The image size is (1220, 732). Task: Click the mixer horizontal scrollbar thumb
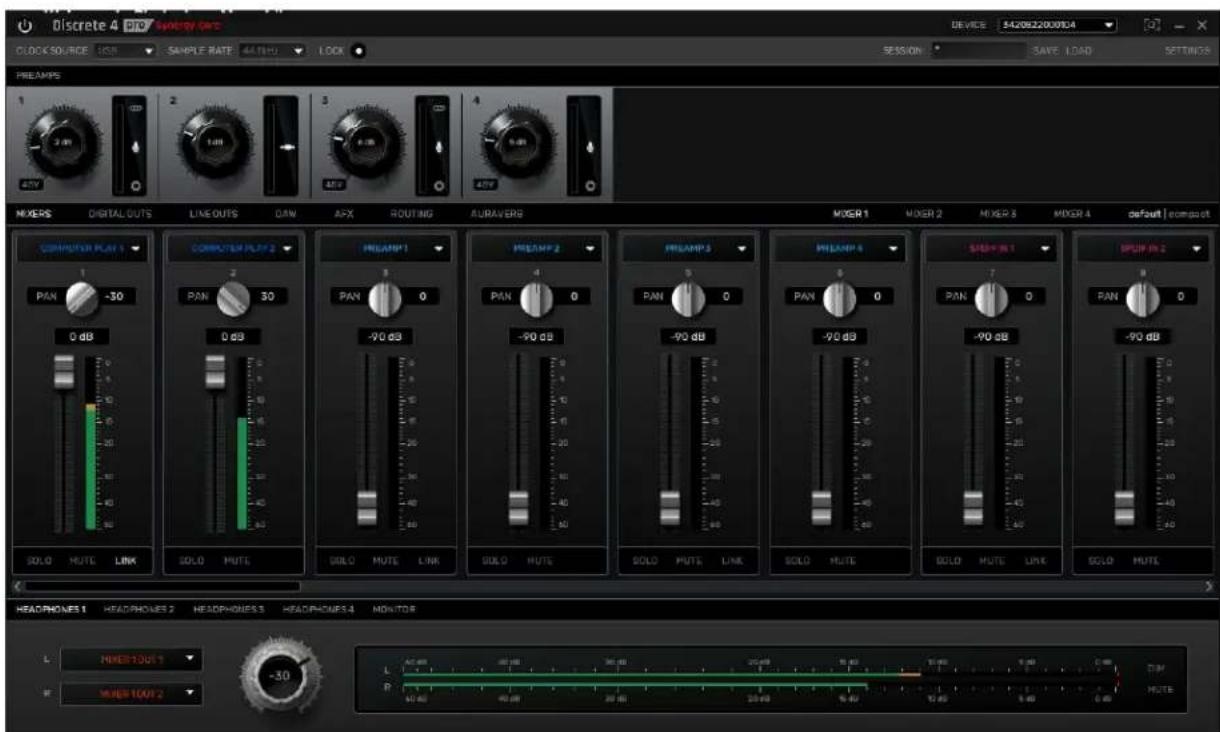tap(162, 586)
